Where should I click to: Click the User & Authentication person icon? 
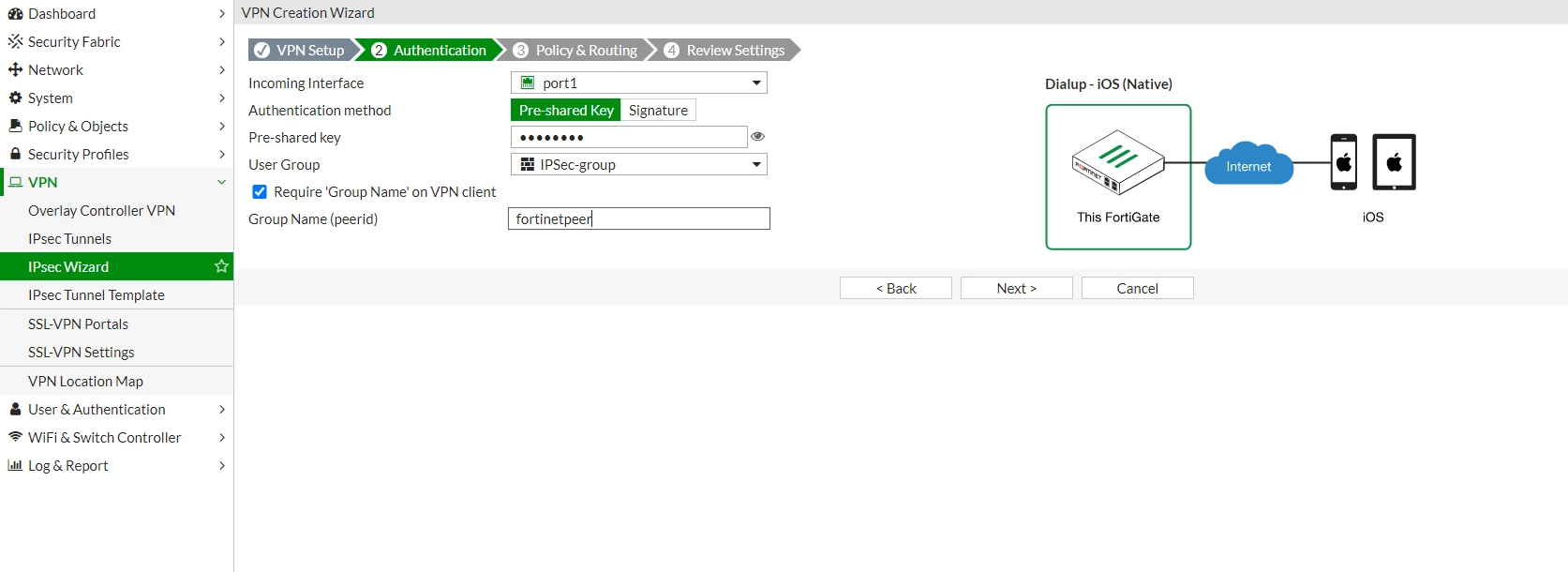[x=15, y=409]
